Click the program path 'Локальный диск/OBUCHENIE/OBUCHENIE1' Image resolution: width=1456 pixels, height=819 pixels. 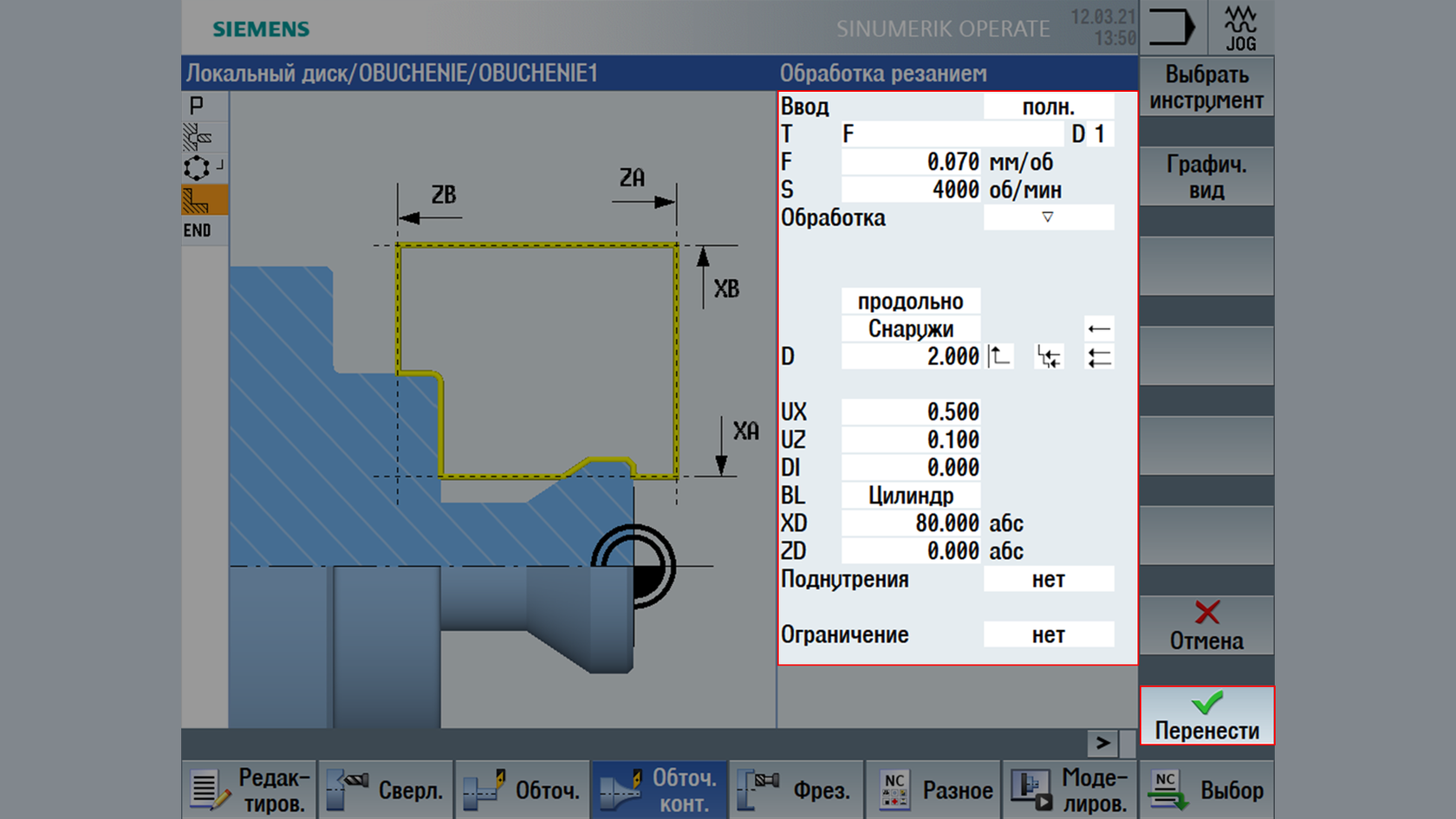click(392, 74)
